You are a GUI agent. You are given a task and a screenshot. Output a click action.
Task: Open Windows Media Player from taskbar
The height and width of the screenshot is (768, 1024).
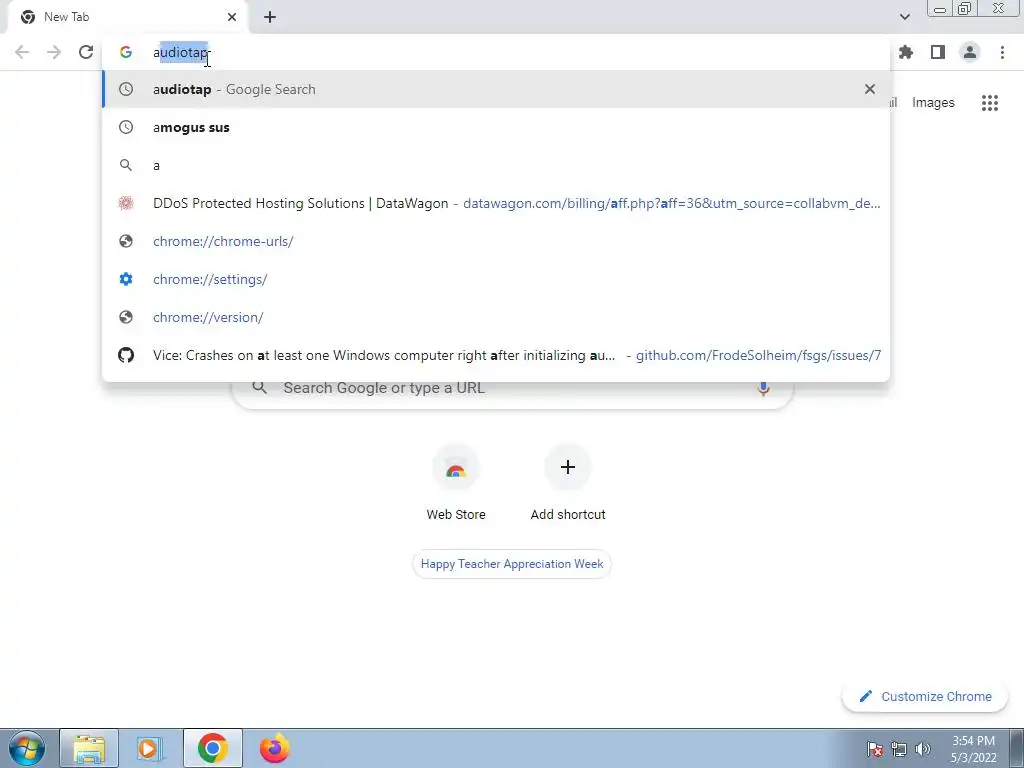point(151,748)
